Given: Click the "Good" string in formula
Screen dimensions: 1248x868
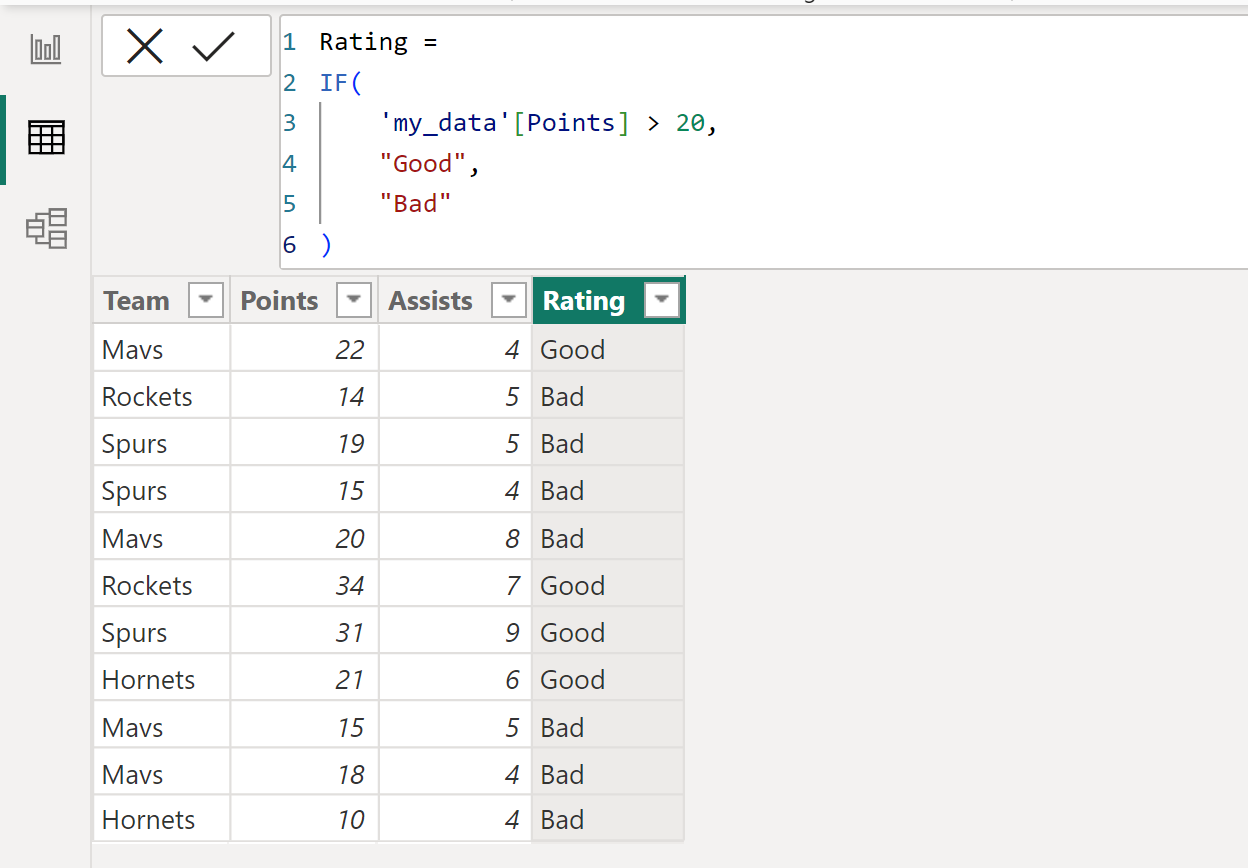Looking at the screenshot, I should (423, 164).
